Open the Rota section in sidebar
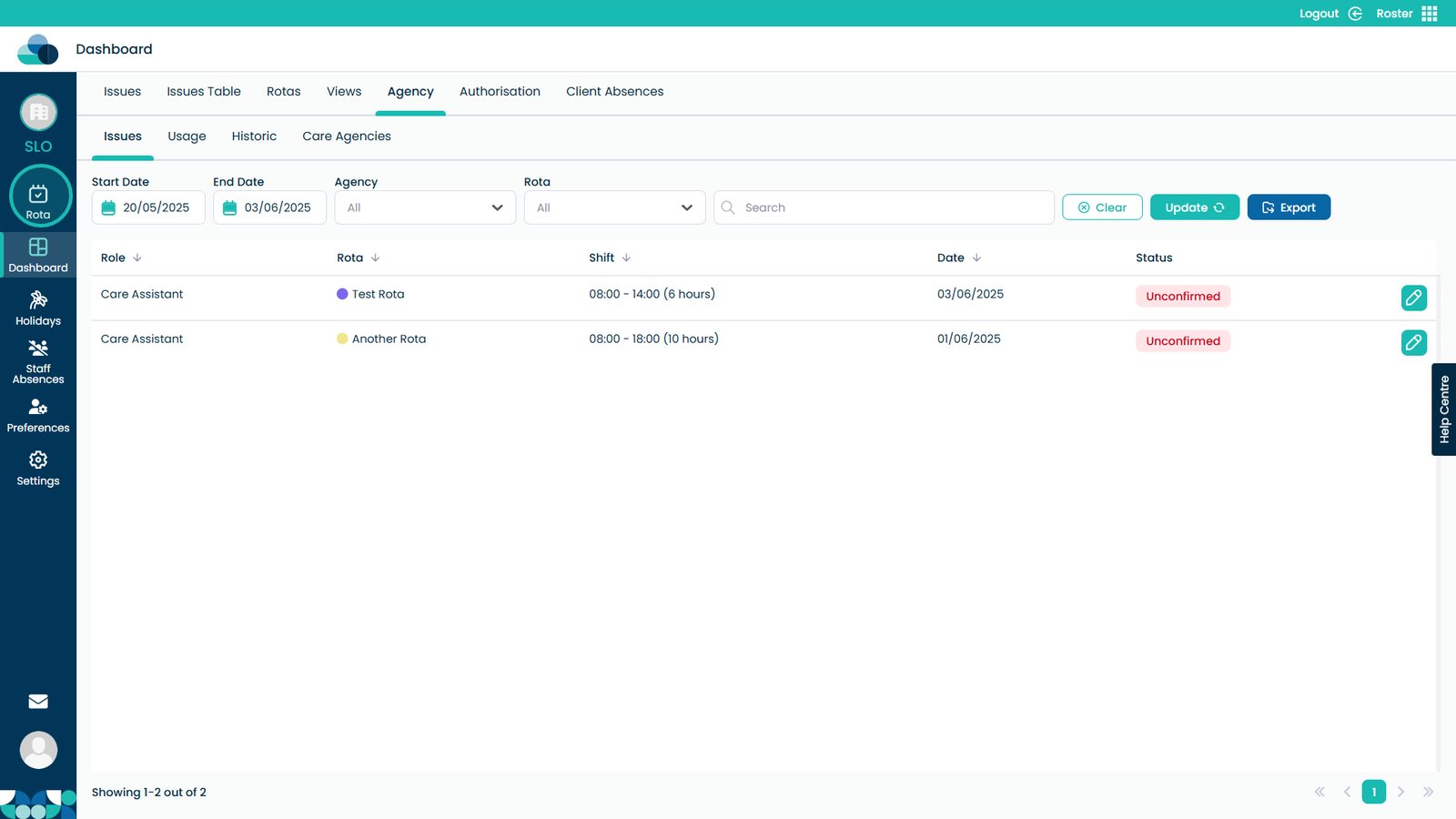Viewport: 1456px width, 819px height. (38, 197)
